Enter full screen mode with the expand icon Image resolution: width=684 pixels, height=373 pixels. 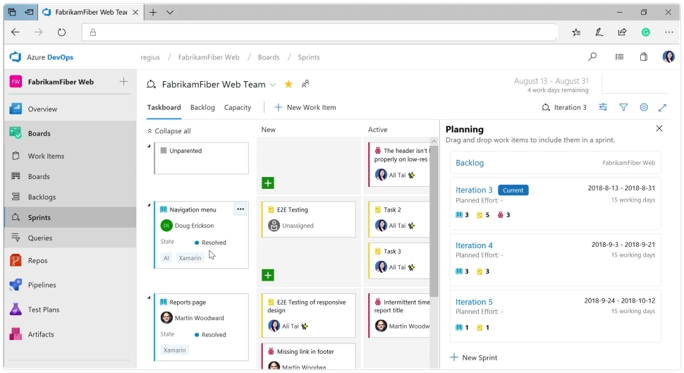coord(663,107)
